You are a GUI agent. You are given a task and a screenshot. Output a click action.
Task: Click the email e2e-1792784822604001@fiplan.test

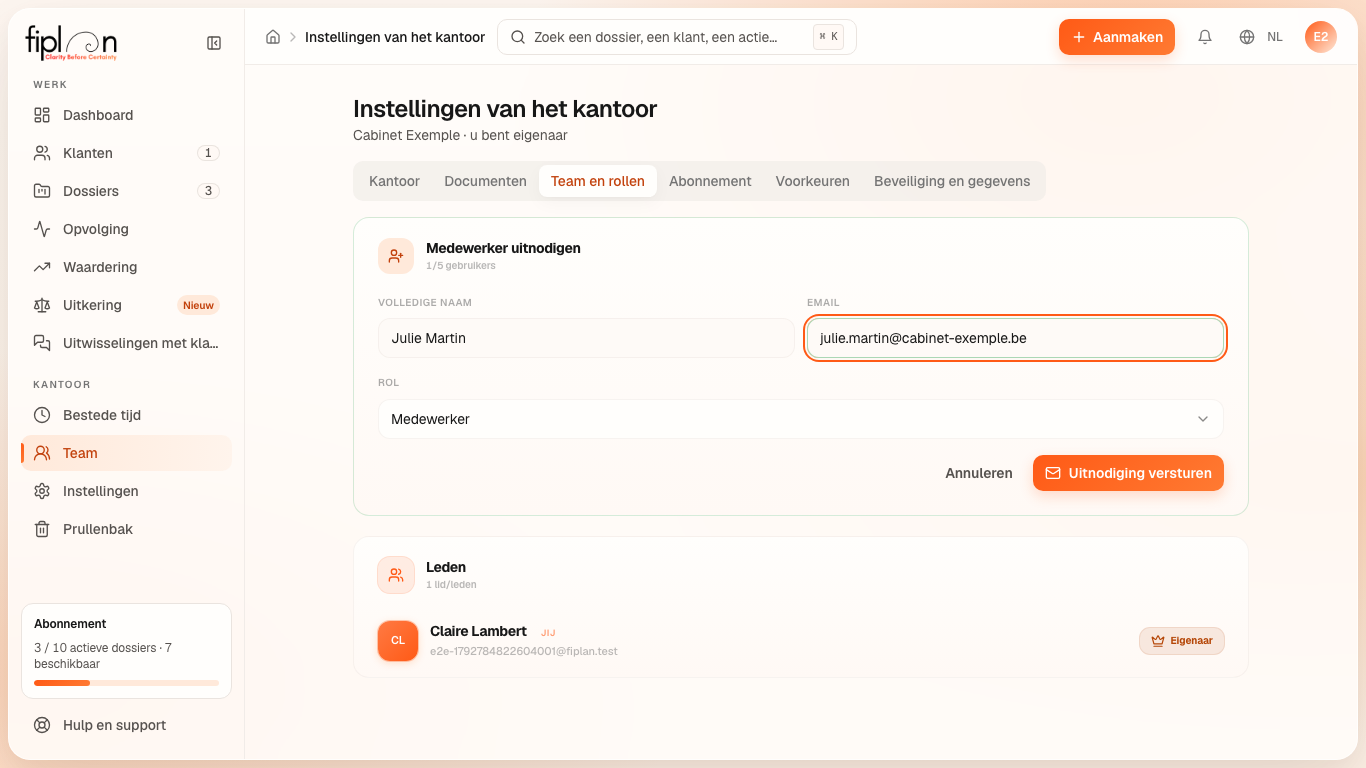(x=524, y=651)
